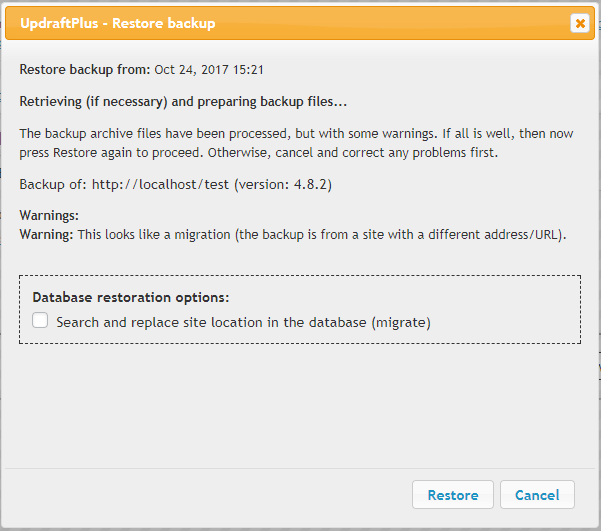
Task: Click the UpdraftPlus - Restore backup title
Action: coord(117,23)
